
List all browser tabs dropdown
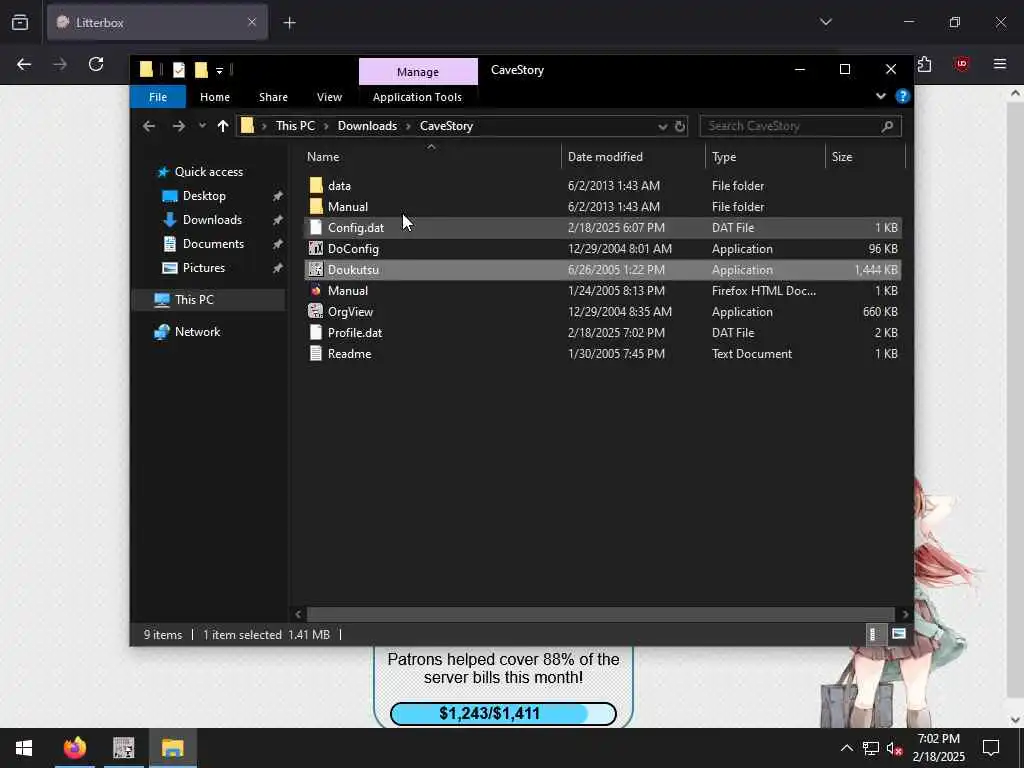(825, 22)
